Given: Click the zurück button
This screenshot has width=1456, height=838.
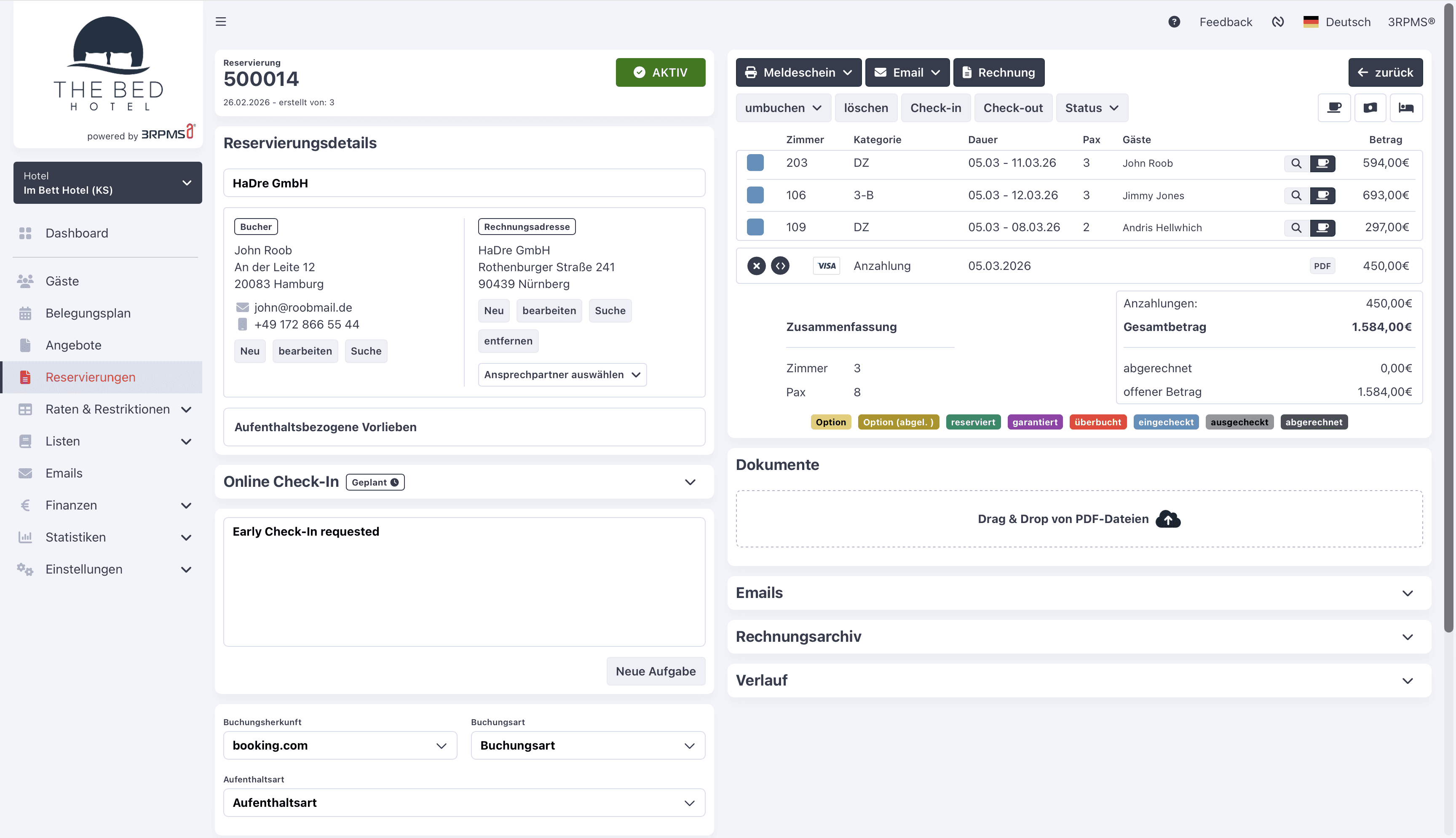Looking at the screenshot, I should click(x=1385, y=72).
